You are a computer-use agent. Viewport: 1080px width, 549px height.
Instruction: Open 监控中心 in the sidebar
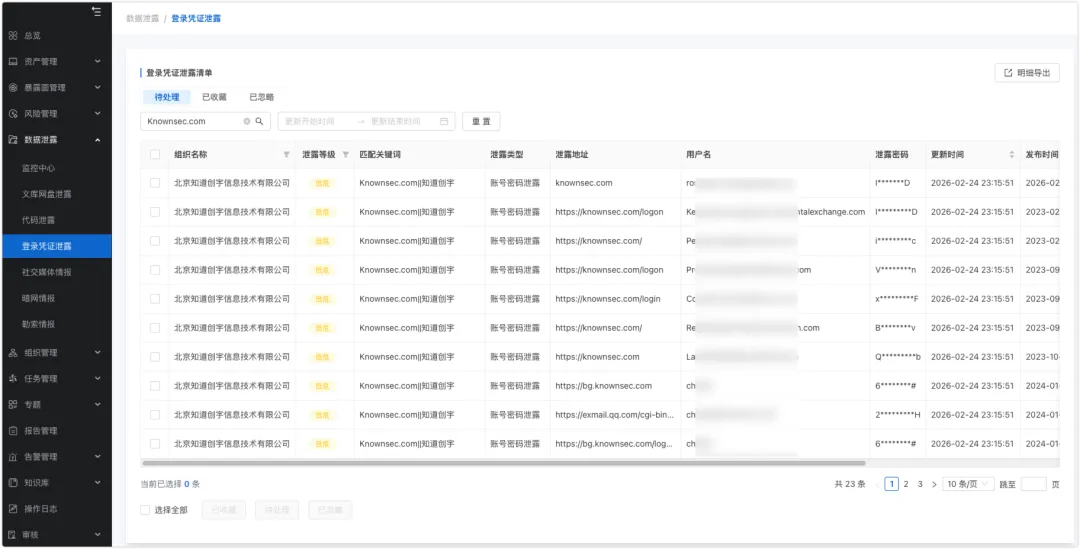[39, 168]
